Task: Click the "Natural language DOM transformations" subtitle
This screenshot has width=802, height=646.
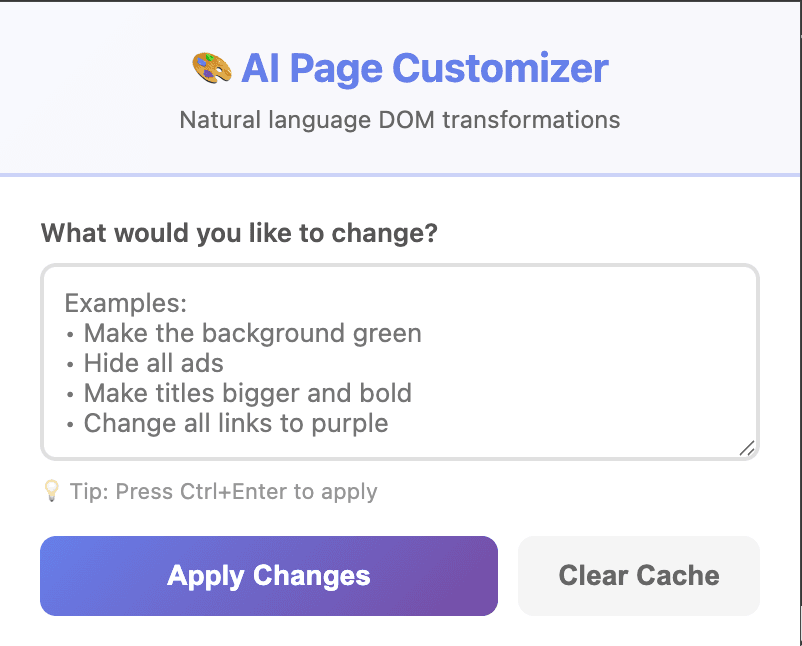Action: (400, 120)
